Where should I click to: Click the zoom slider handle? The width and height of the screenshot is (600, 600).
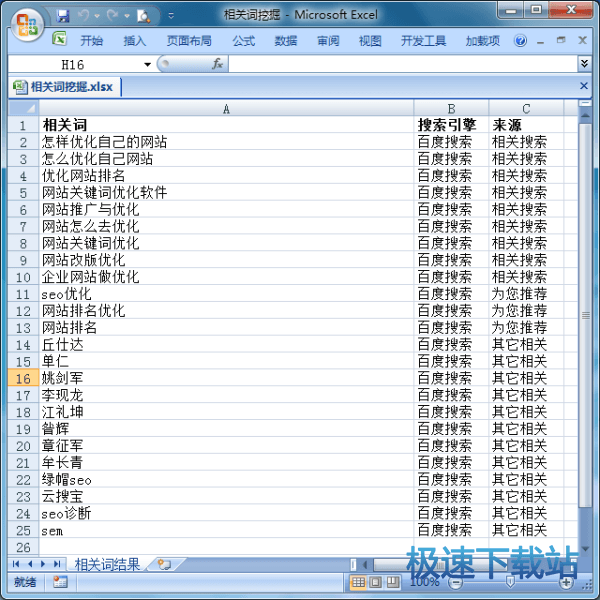(510, 582)
